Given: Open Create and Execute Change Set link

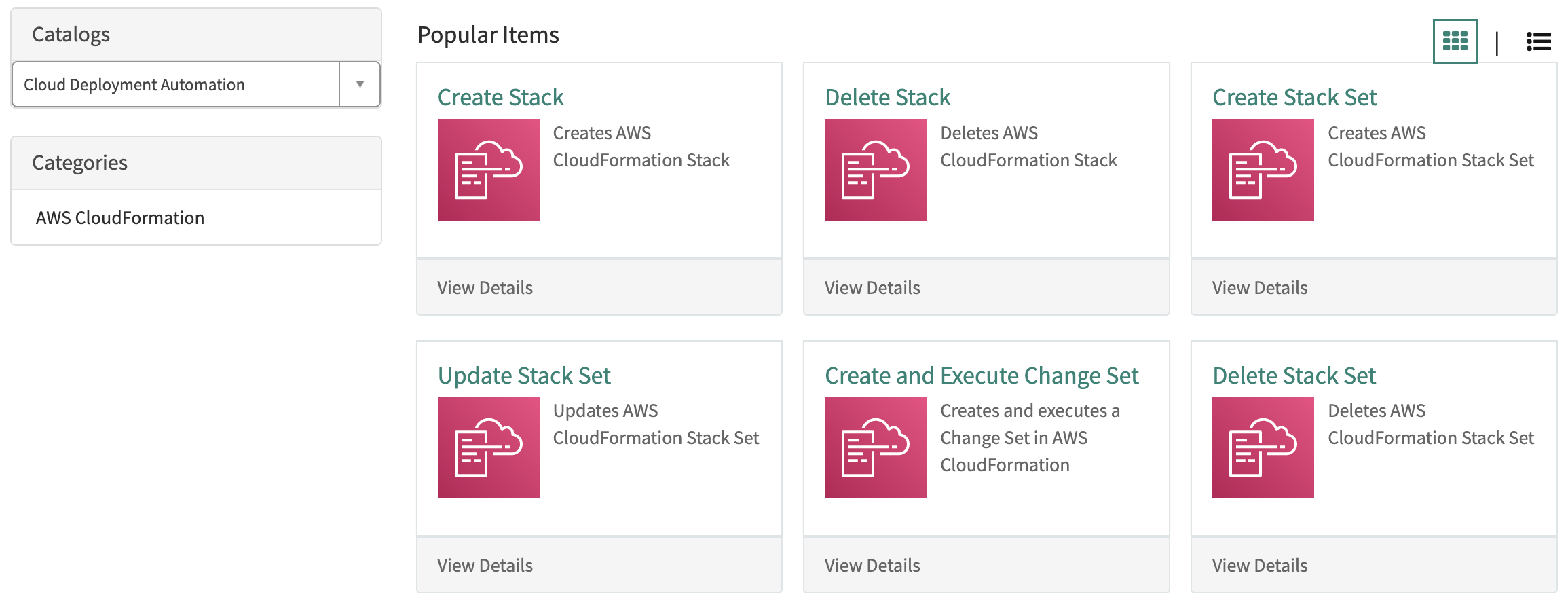Looking at the screenshot, I should pos(982,375).
